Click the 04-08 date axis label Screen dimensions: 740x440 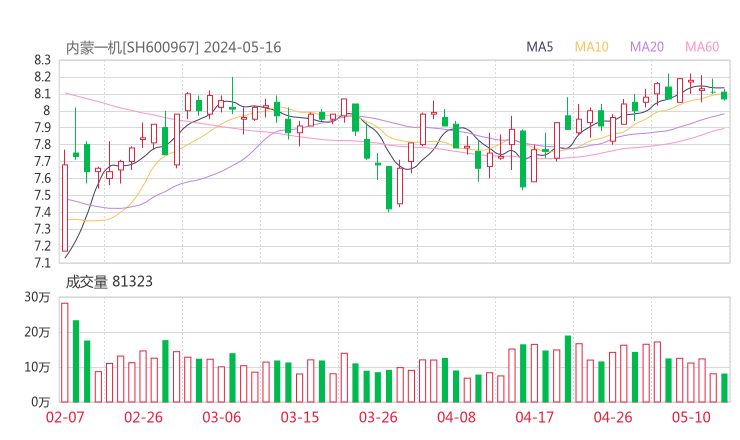coord(456,417)
